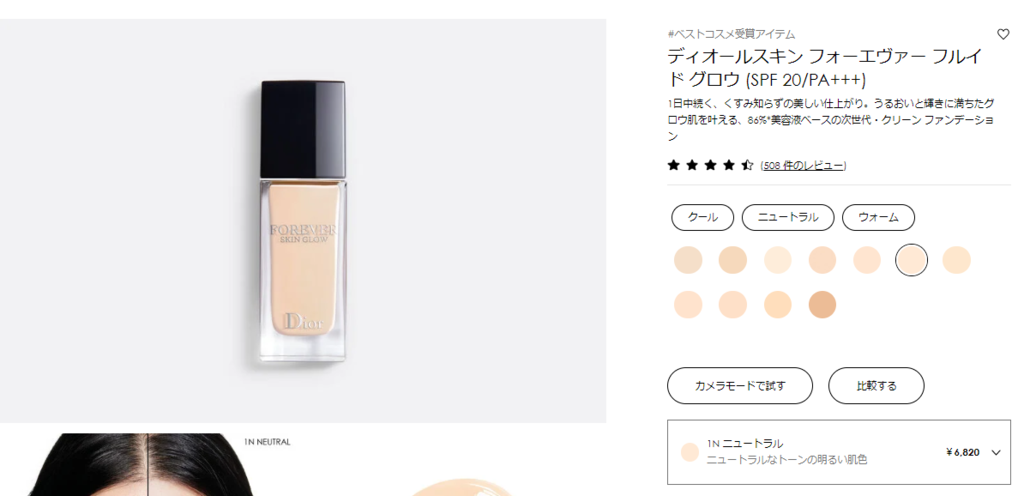The height and width of the screenshot is (496, 1024).
Task: Select the first swatch in the second row
Action: point(688,305)
